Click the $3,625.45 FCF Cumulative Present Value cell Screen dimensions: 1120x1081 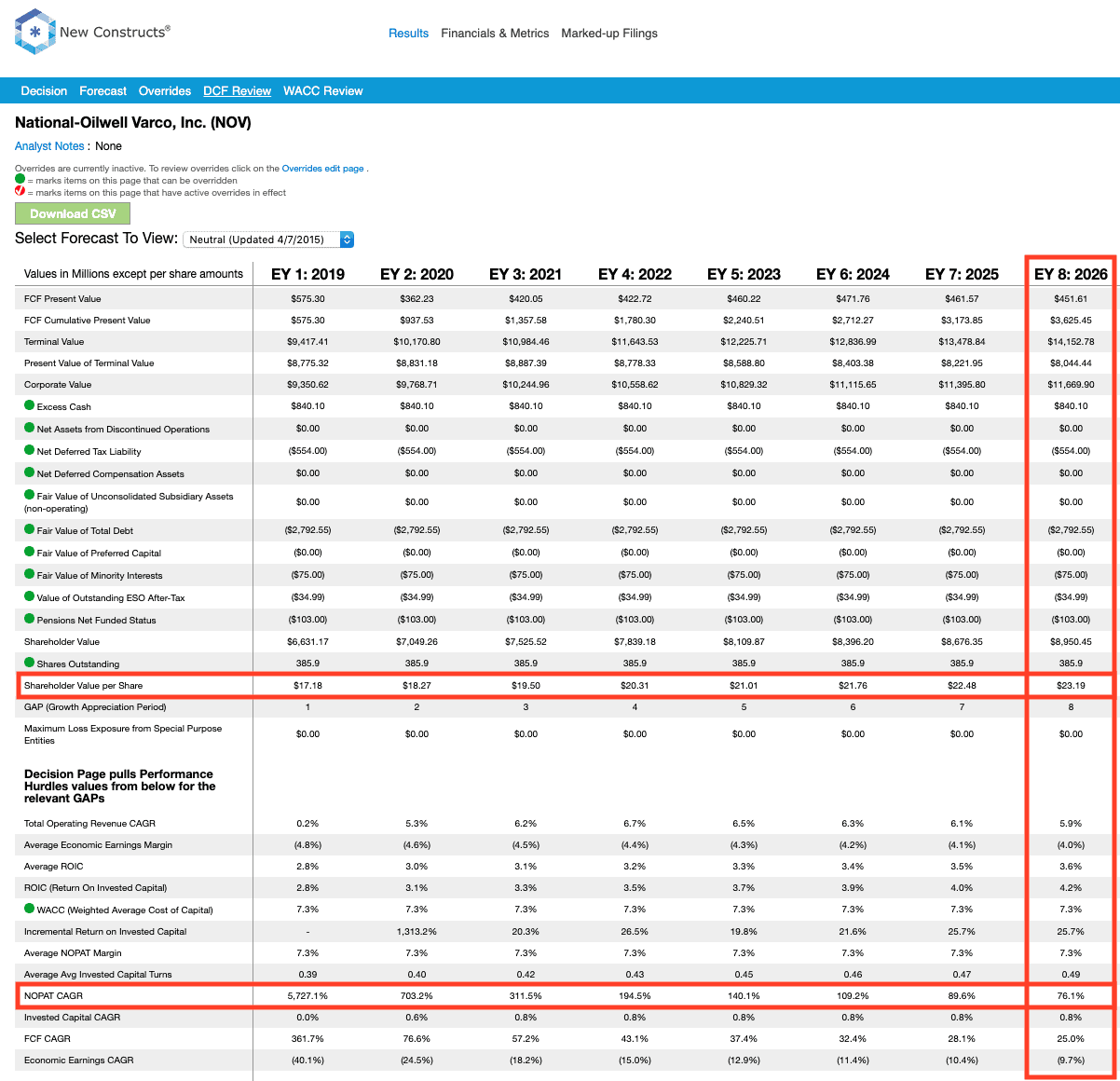(1071, 321)
